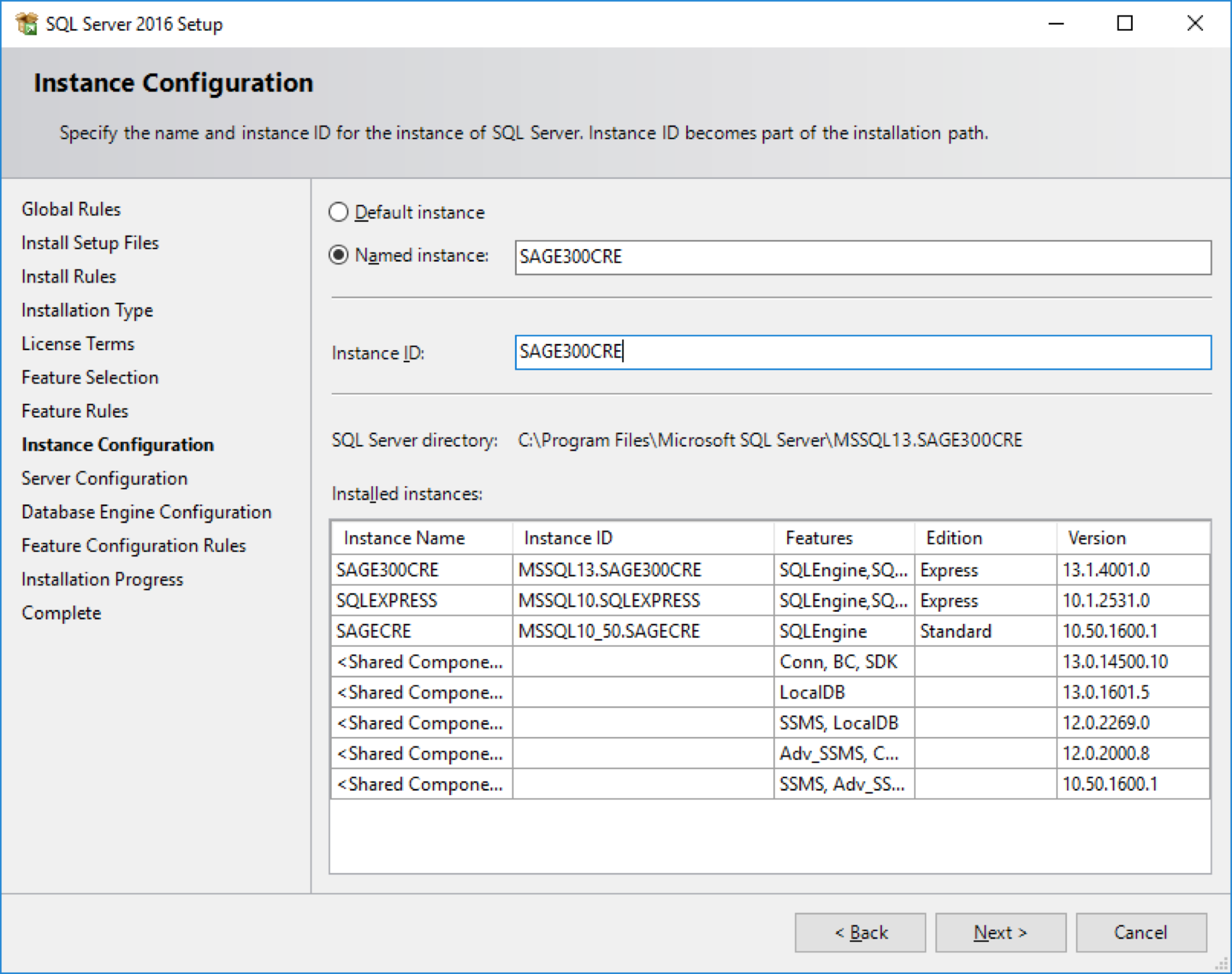Minimize the SQL Server Setup window

[x=1056, y=24]
